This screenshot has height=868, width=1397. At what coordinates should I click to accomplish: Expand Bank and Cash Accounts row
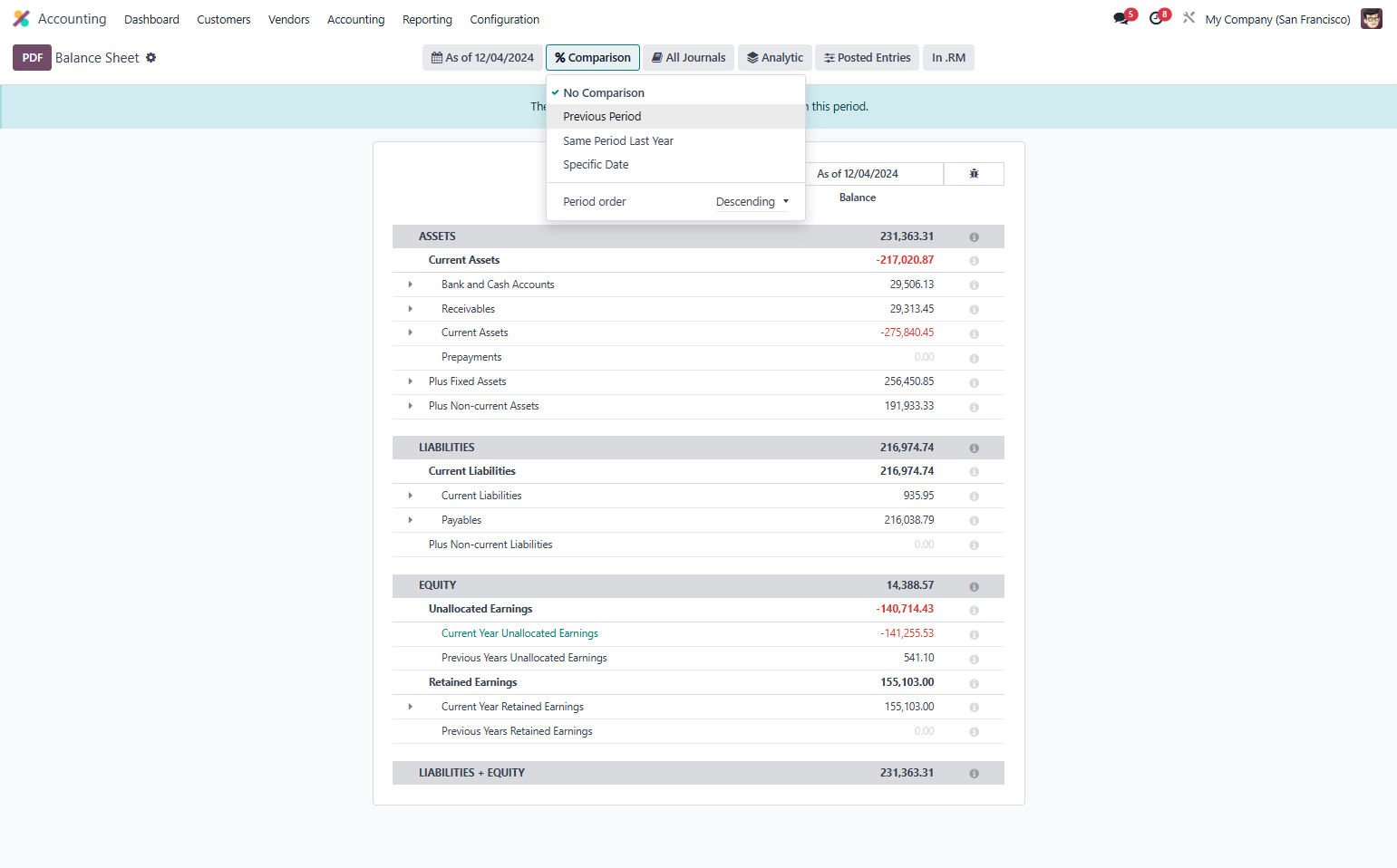411,285
